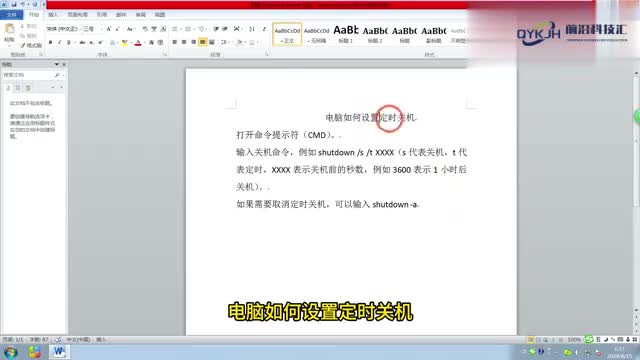The width and height of the screenshot is (640, 360).
Task: Click the Increase Indent icon
Action: click(x=225, y=29)
